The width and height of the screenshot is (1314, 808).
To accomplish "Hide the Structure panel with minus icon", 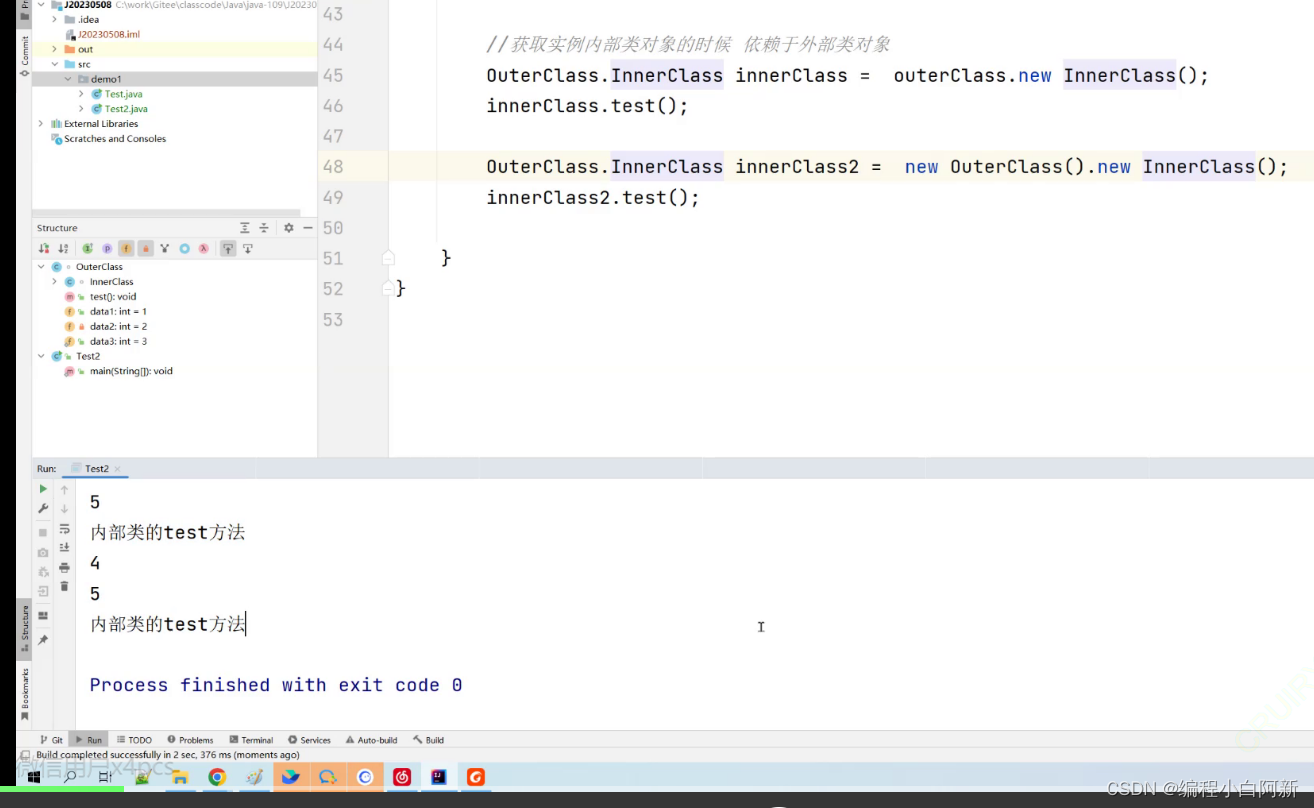I will point(307,228).
